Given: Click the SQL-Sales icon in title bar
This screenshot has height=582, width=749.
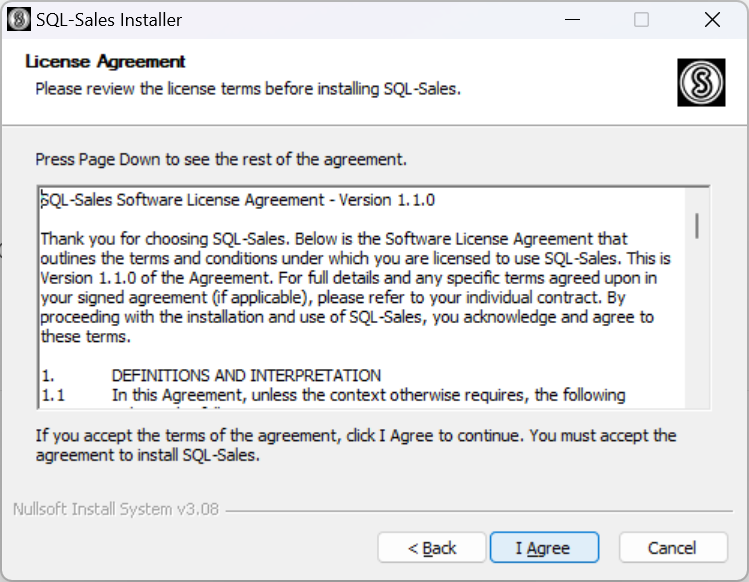Looking at the screenshot, I should (x=19, y=20).
